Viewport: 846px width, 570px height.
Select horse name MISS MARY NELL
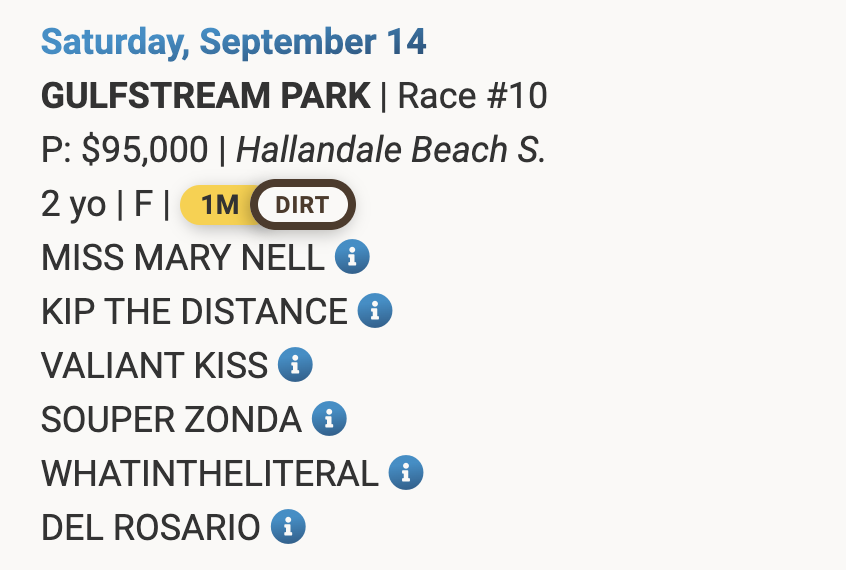[183, 257]
